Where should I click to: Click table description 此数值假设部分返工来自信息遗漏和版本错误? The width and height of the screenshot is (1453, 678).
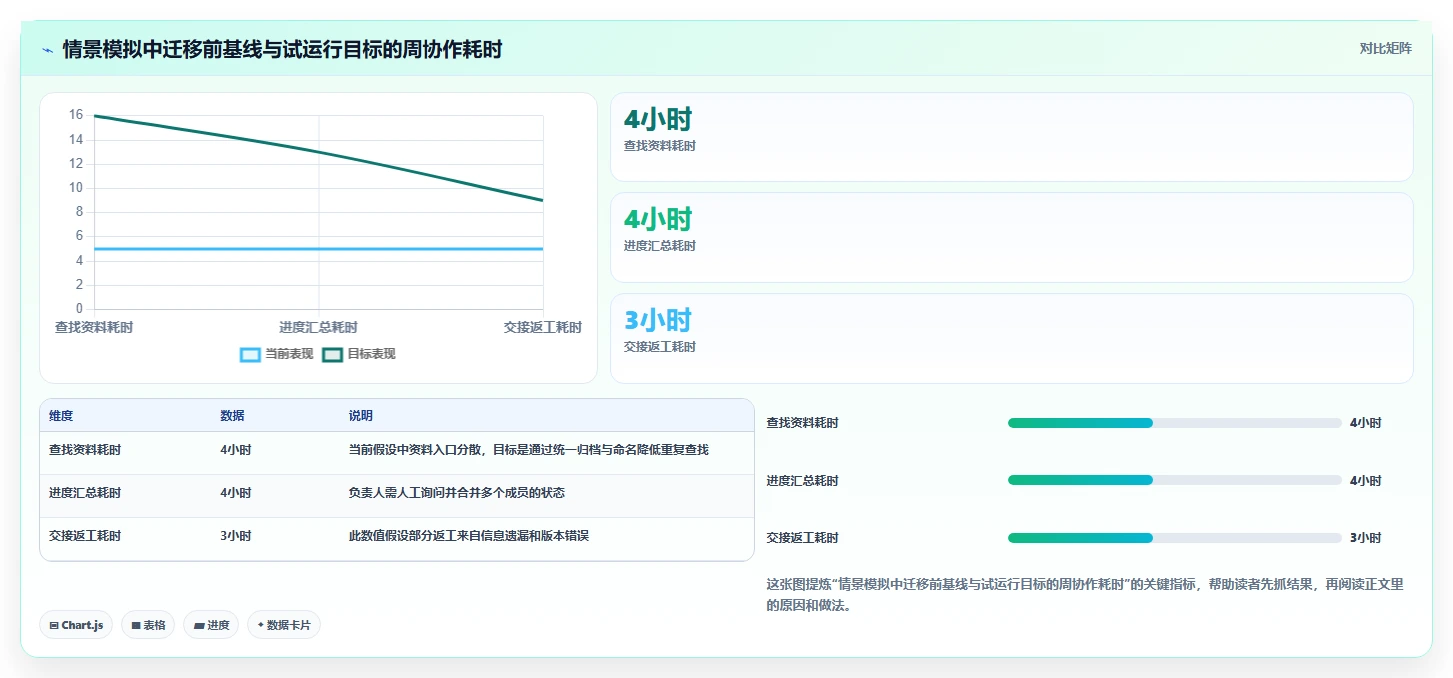pyautogui.click(x=468, y=536)
